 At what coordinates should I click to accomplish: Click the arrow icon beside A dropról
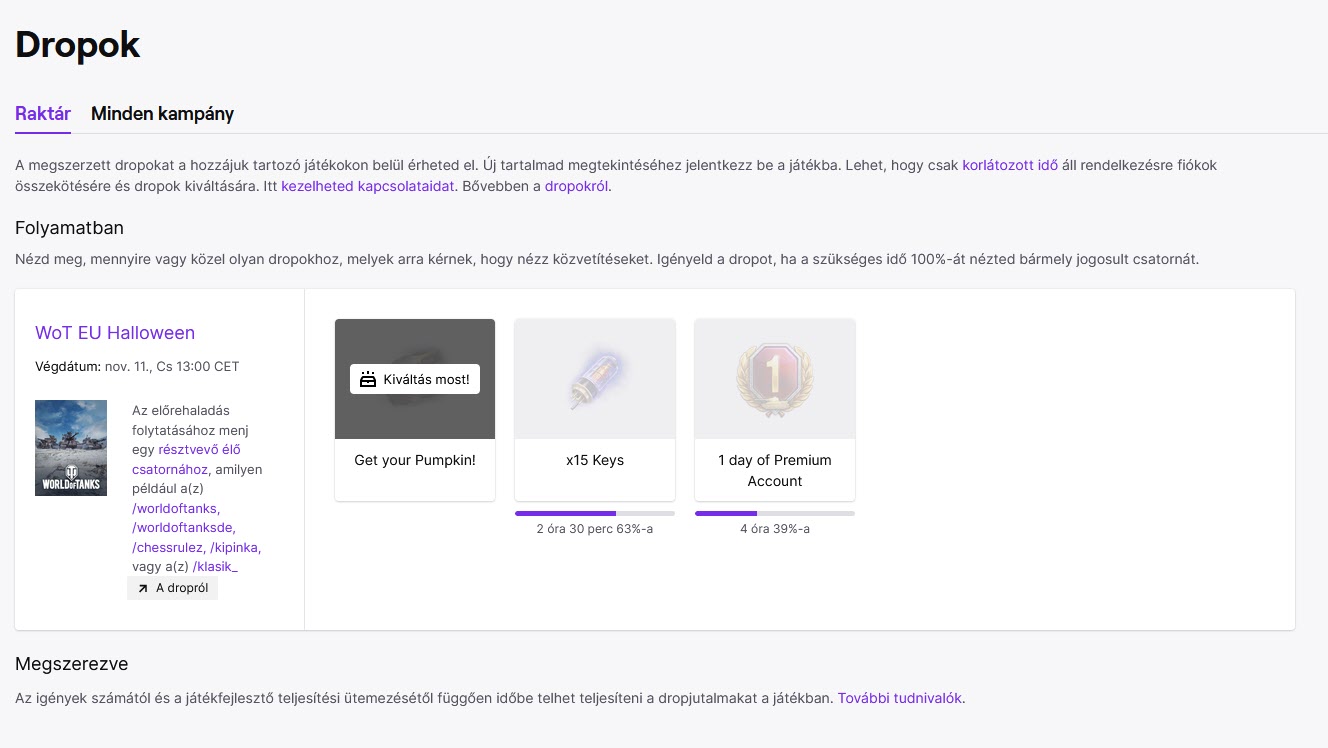[x=143, y=588]
